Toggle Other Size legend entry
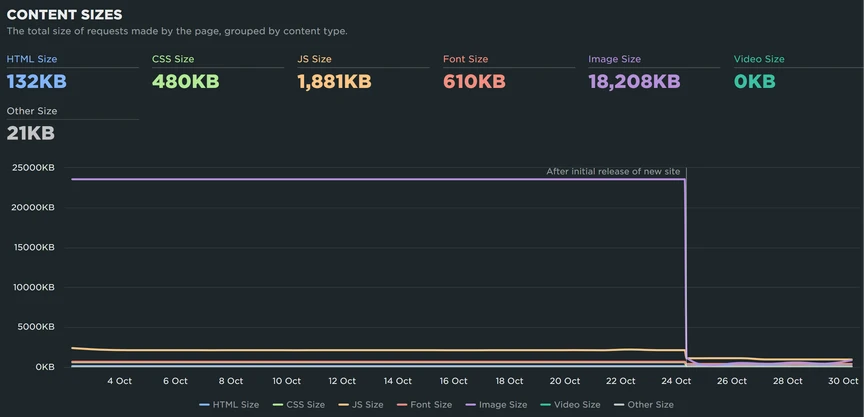864x417 pixels. pos(644,405)
